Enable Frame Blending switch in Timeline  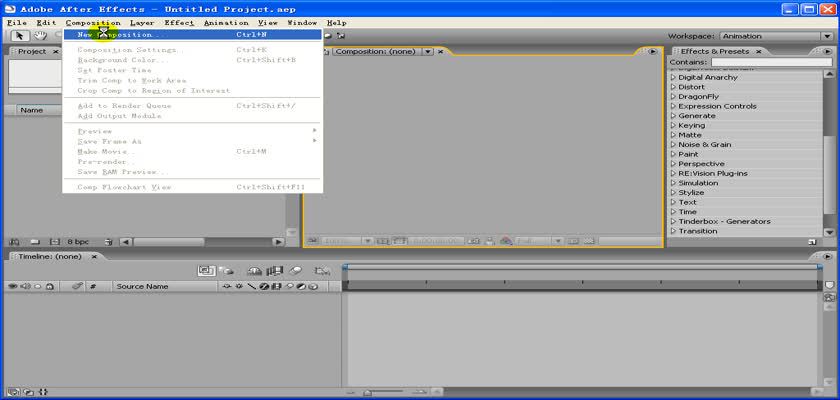[x=274, y=271]
